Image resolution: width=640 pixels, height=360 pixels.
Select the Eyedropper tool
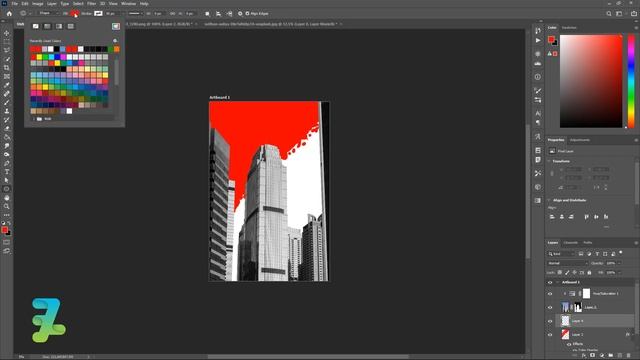7,85
